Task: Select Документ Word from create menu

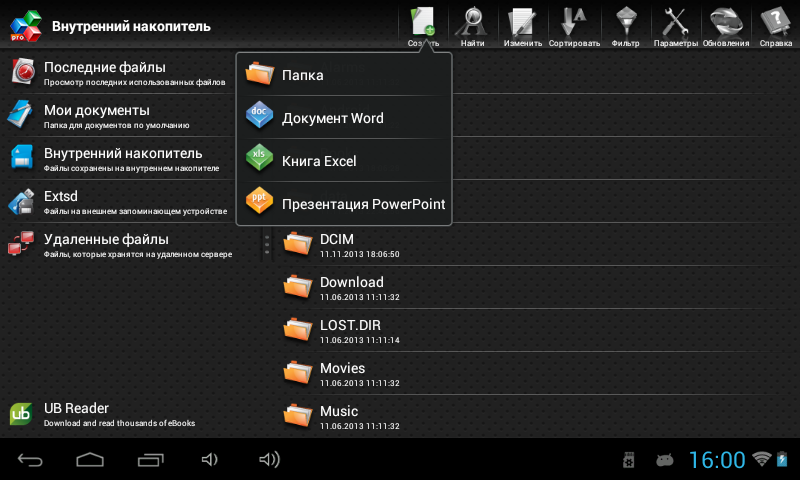Action: (344, 118)
